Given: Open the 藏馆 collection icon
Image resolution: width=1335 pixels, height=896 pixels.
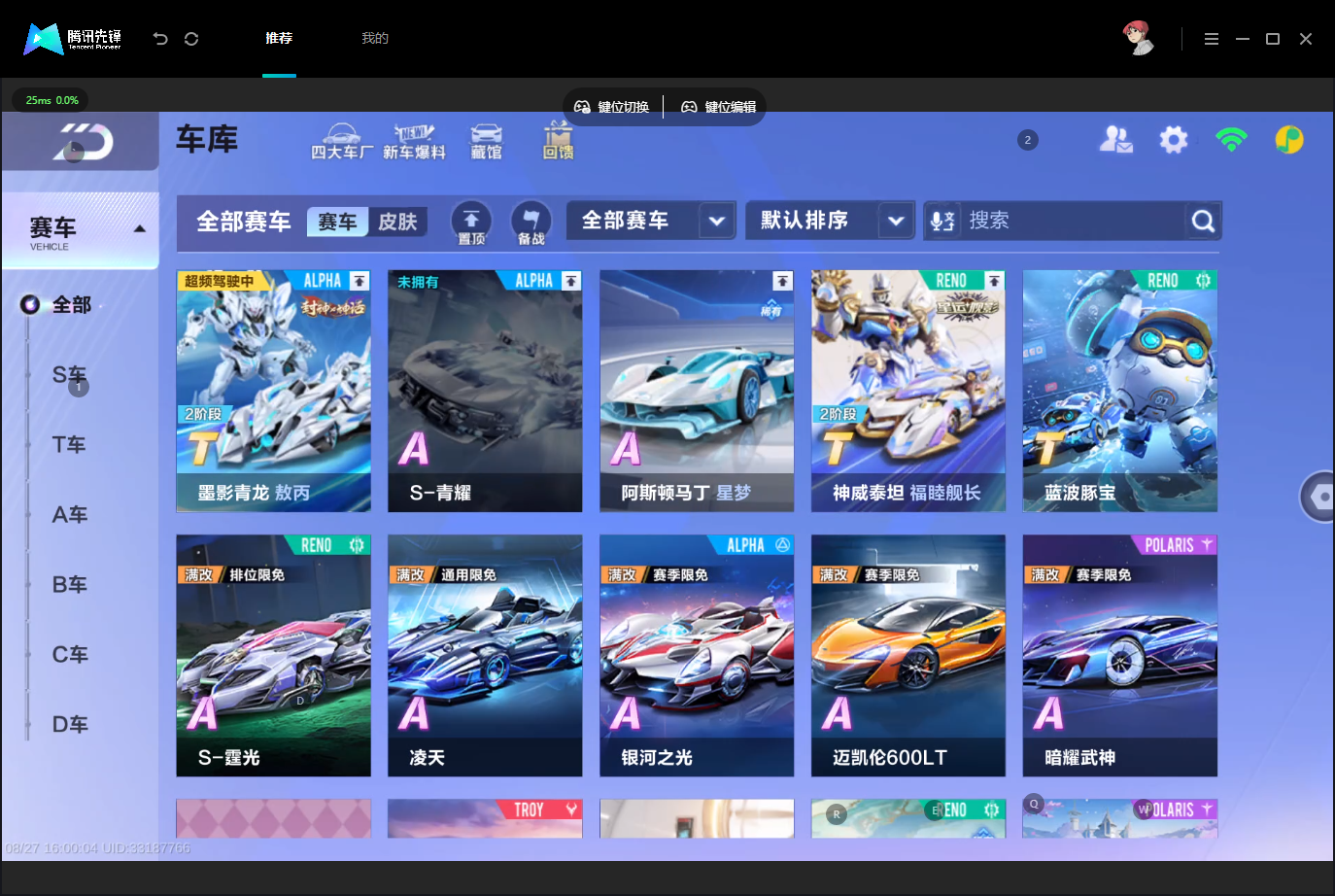Looking at the screenshot, I should (487, 142).
